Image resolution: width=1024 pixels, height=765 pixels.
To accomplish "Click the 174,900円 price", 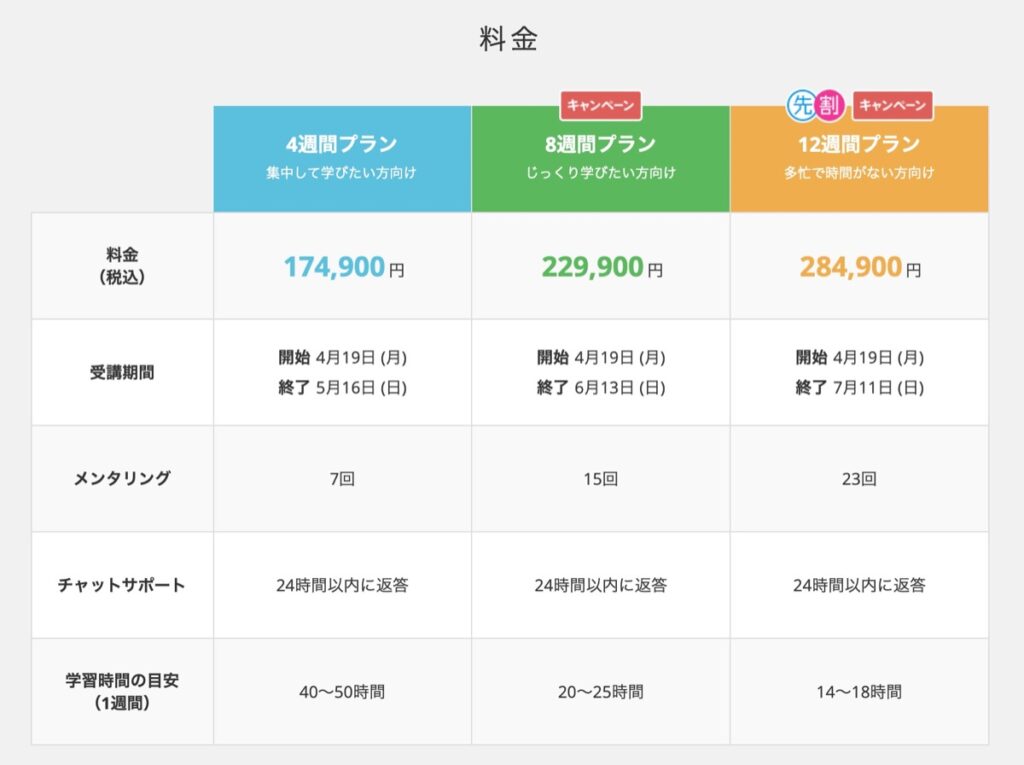I will (344, 267).
